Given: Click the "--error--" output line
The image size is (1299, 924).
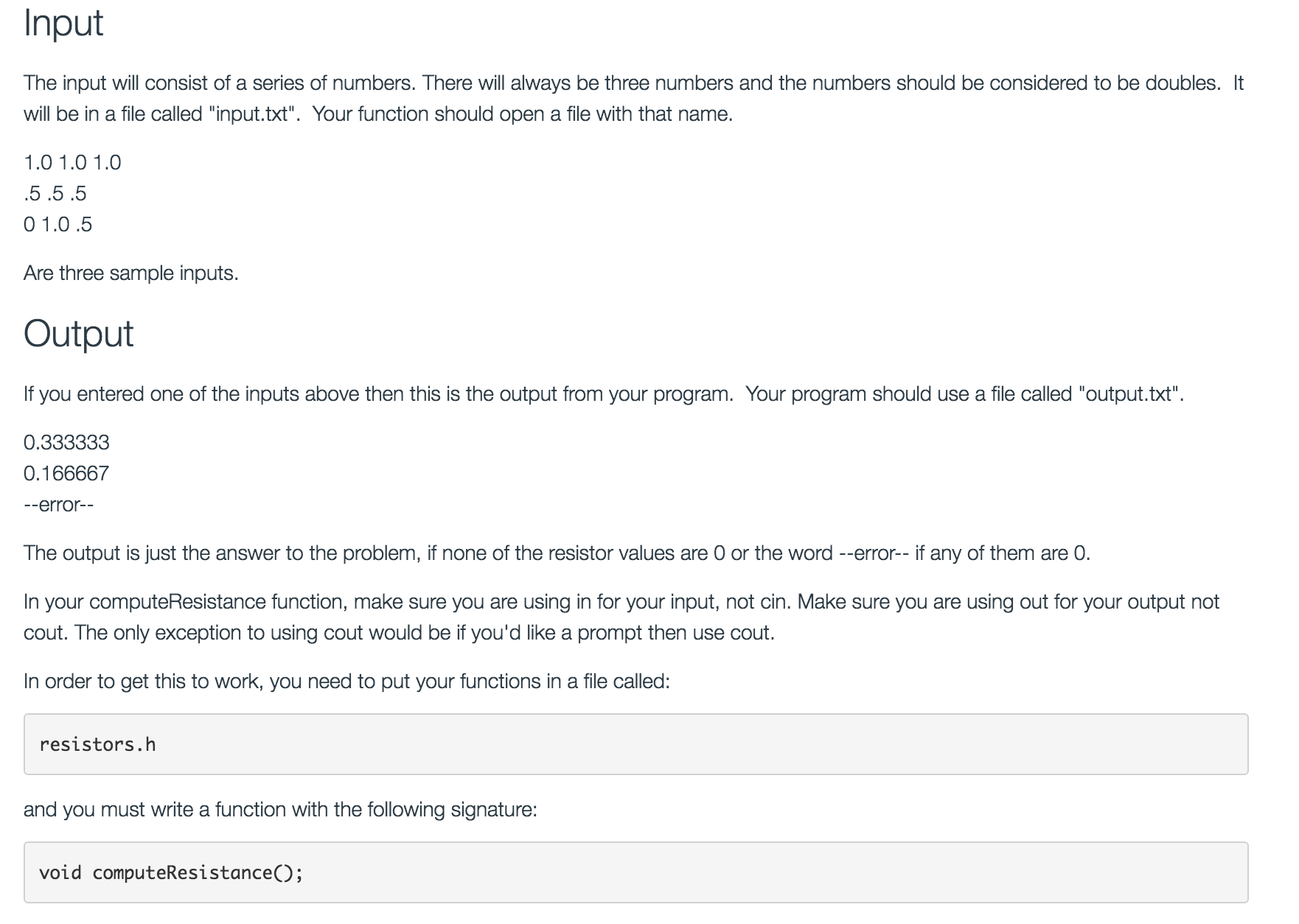Looking at the screenshot, I should [59, 504].
